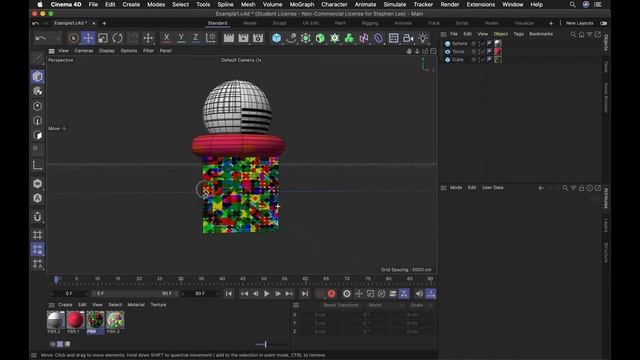Open viewport Cameras menu

click(x=84, y=51)
